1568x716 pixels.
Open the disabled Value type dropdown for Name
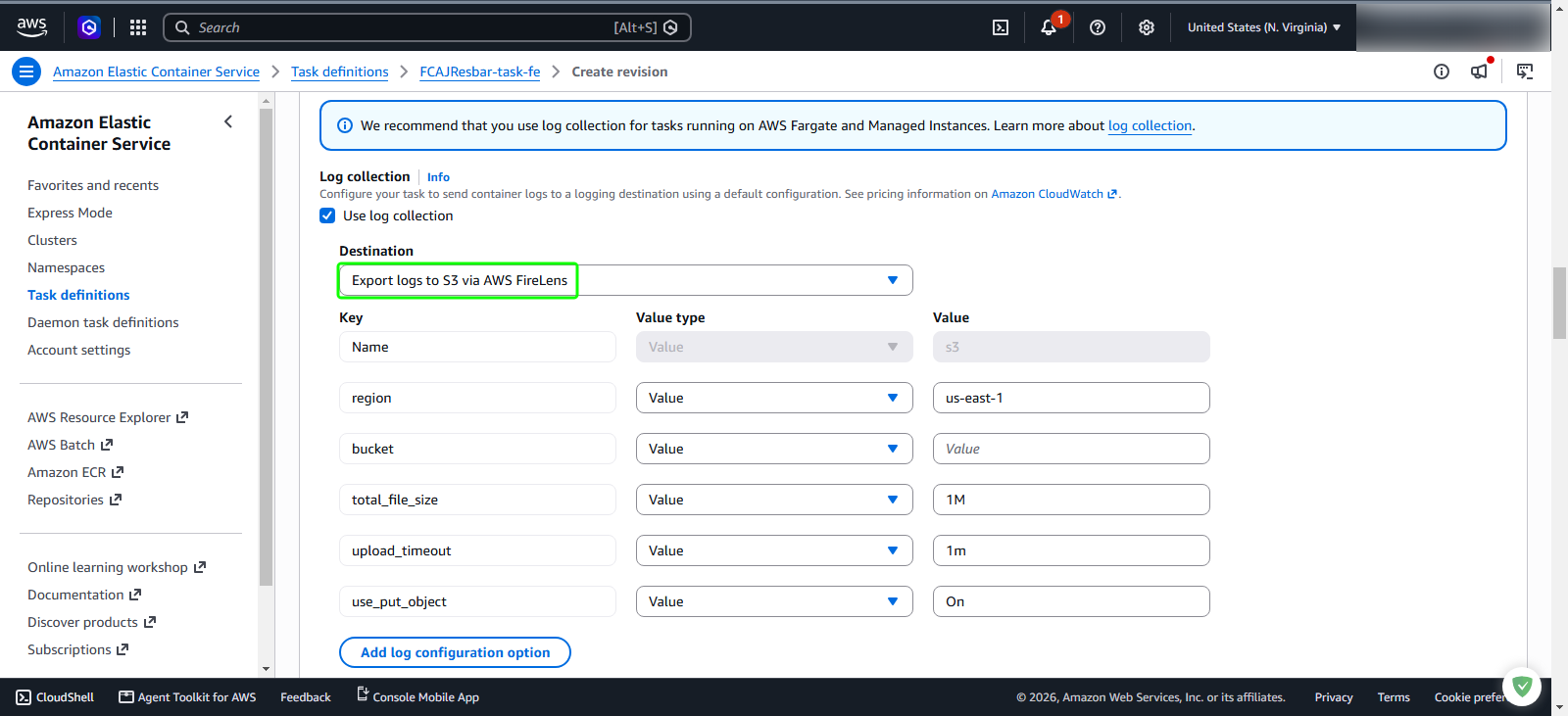(x=774, y=347)
